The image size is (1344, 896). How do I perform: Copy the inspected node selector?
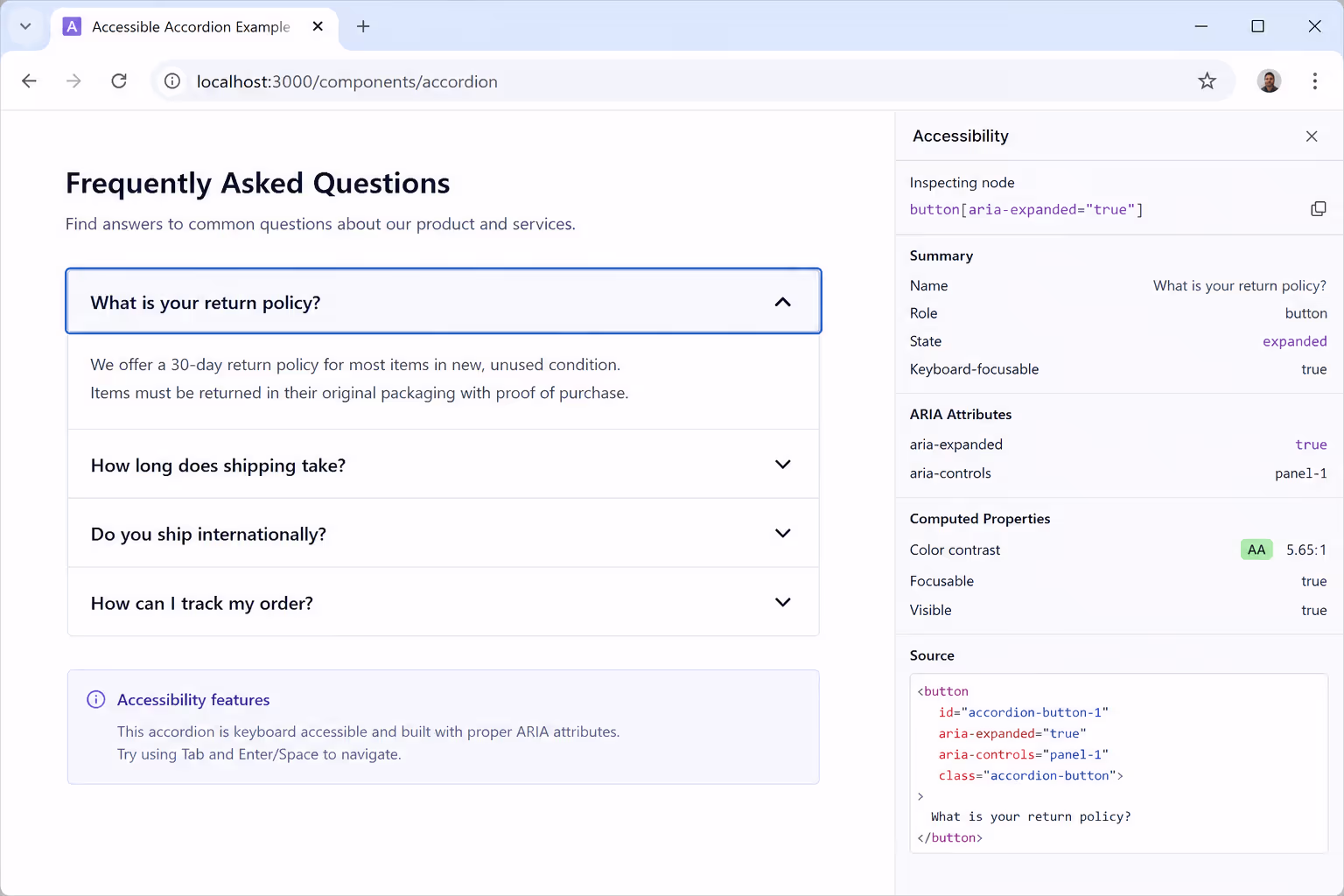pos(1318,209)
